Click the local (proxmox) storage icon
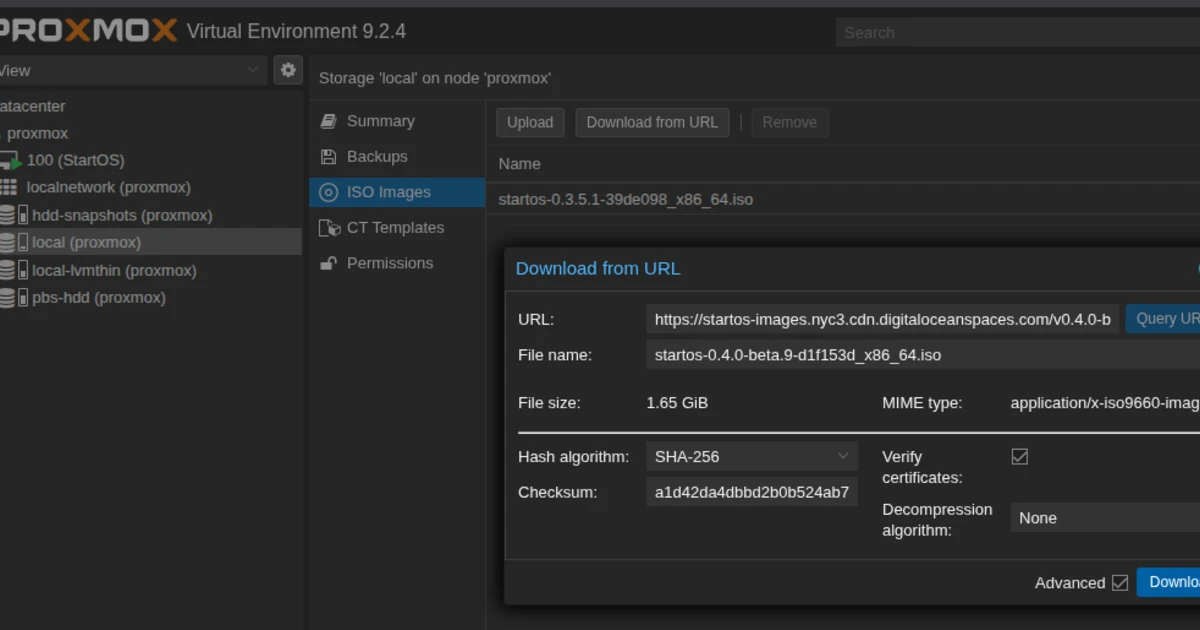The height and width of the screenshot is (630, 1200). (14, 242)
